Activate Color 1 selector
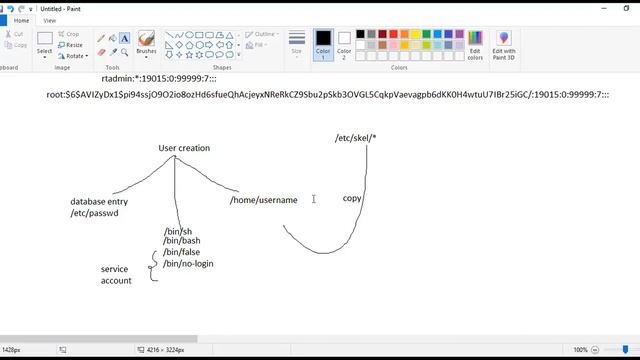Viewport: 640px width, 360px height. click(x=323, y=45)
